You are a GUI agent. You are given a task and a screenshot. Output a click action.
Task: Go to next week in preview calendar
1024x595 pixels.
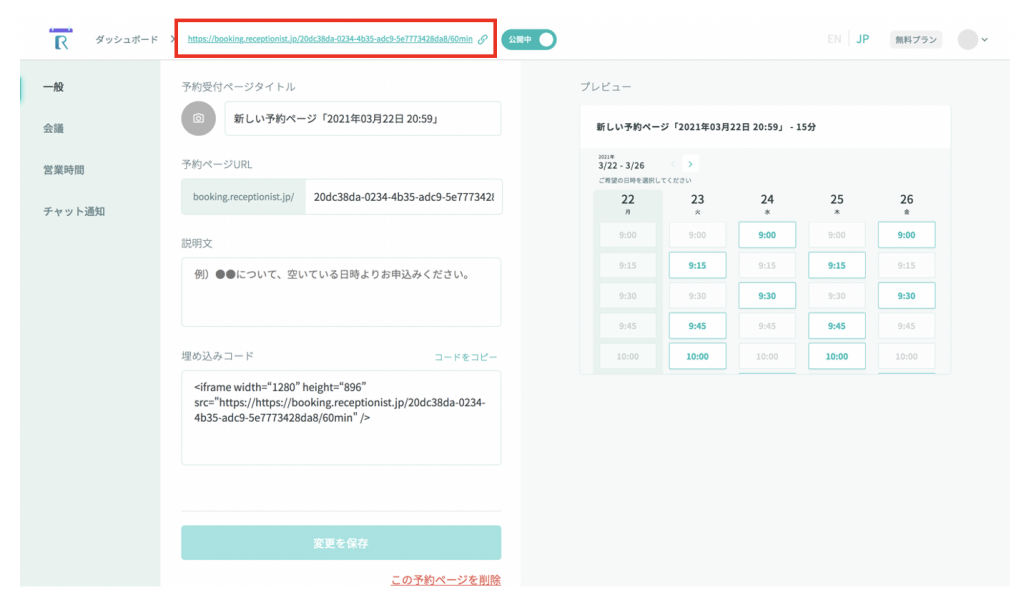(x=690, y=163)
